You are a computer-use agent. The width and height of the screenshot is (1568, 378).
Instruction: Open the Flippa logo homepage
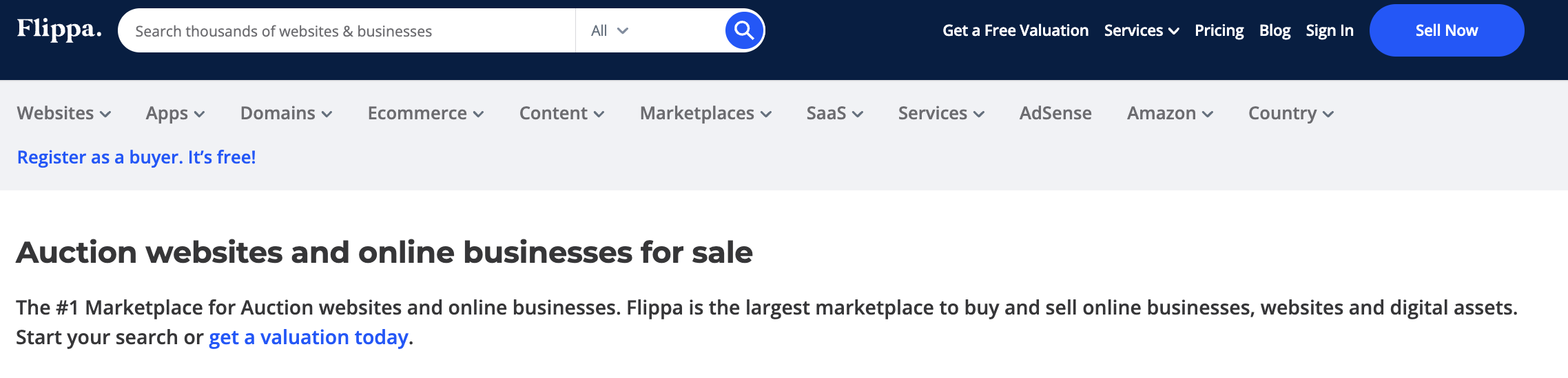click(x=59, y=30)
